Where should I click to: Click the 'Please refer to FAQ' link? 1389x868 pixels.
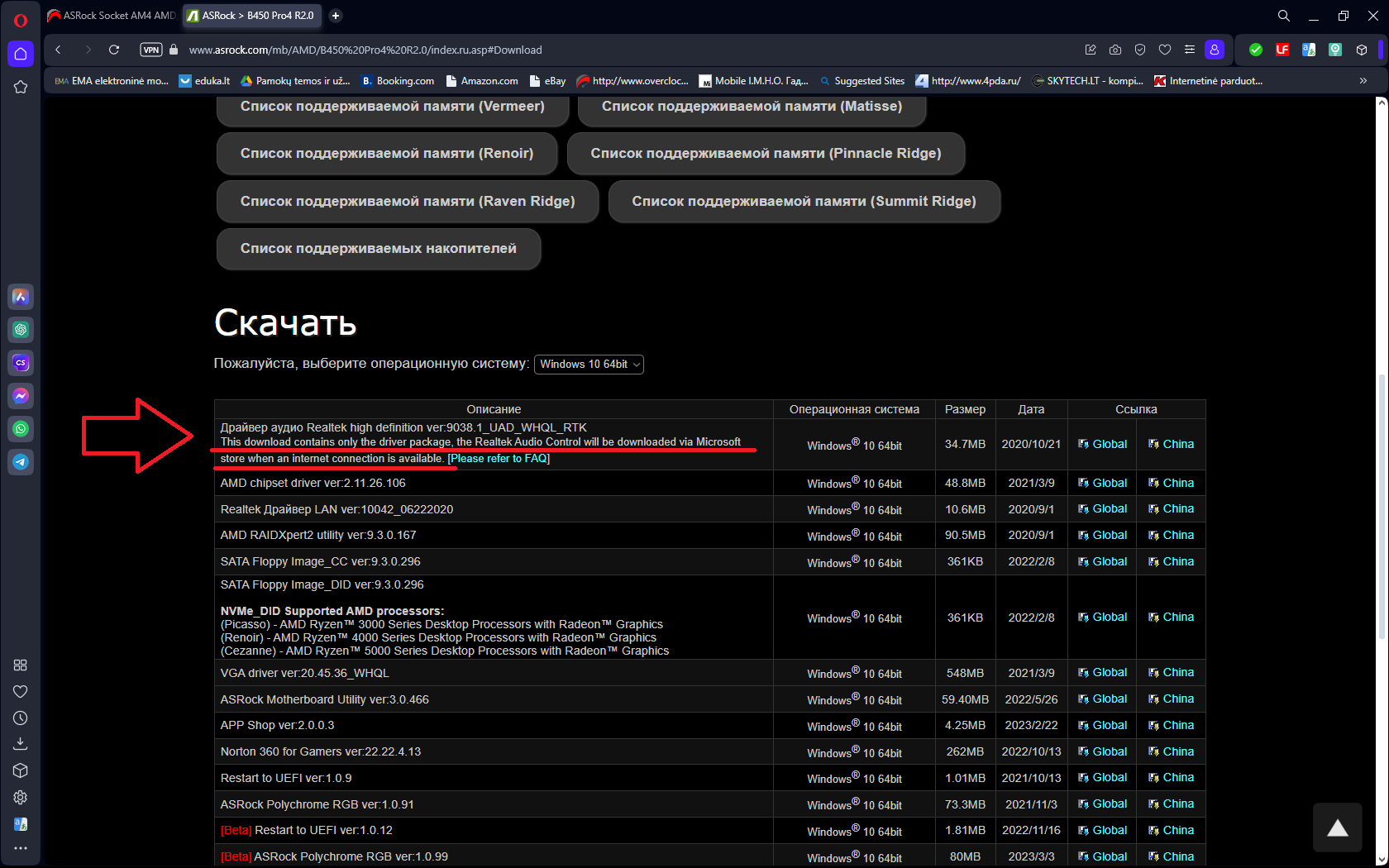pyautogui.click(x=499, y=459)
